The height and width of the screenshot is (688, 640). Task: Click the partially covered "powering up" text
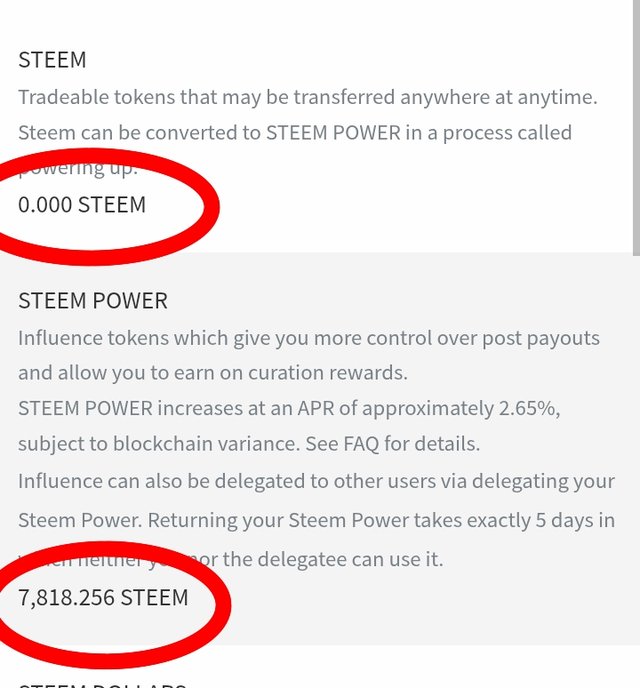click(90, 169)
